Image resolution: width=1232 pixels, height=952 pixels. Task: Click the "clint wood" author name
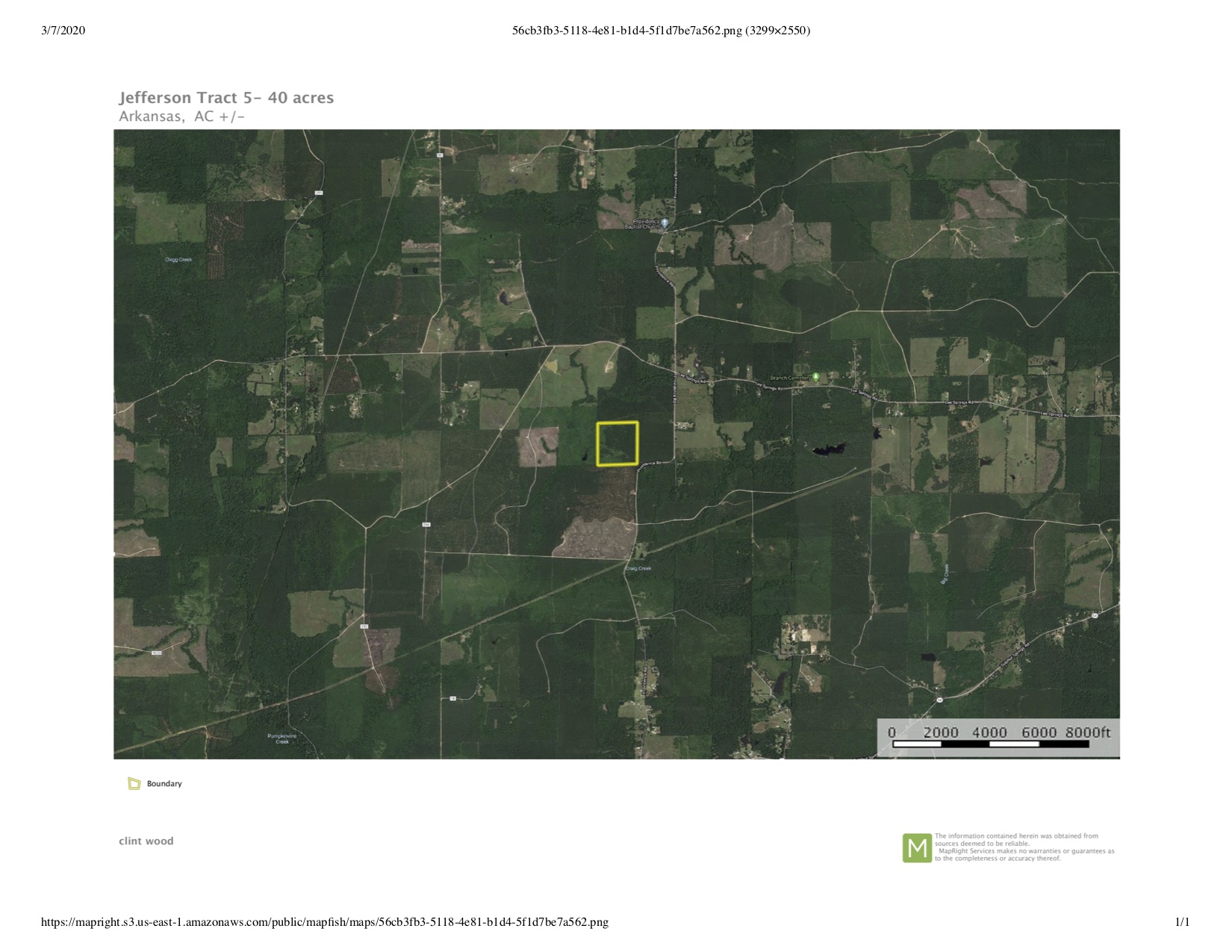(x=146, y=841)
